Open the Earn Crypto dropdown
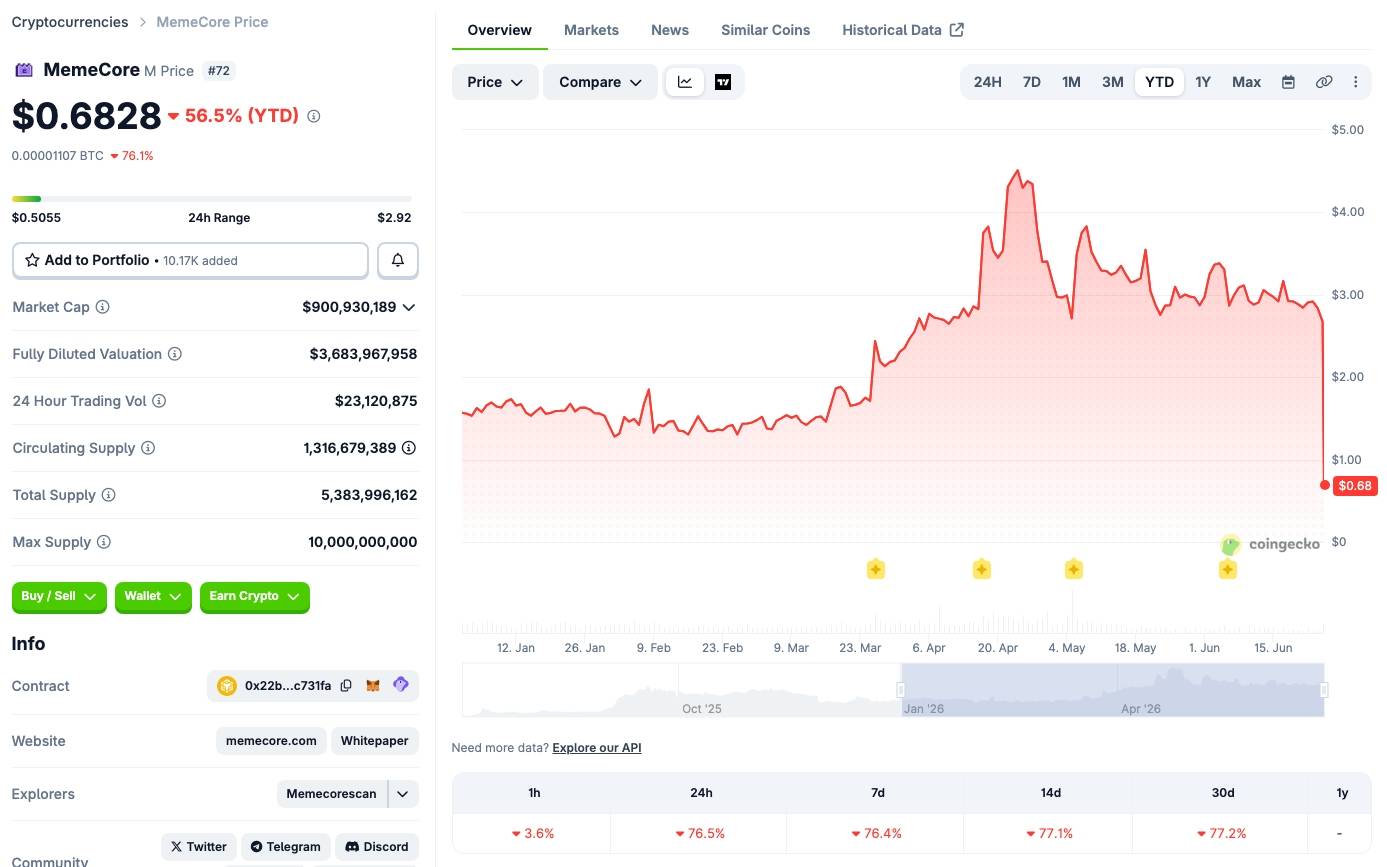1387x867 pixels. (255, 597)
